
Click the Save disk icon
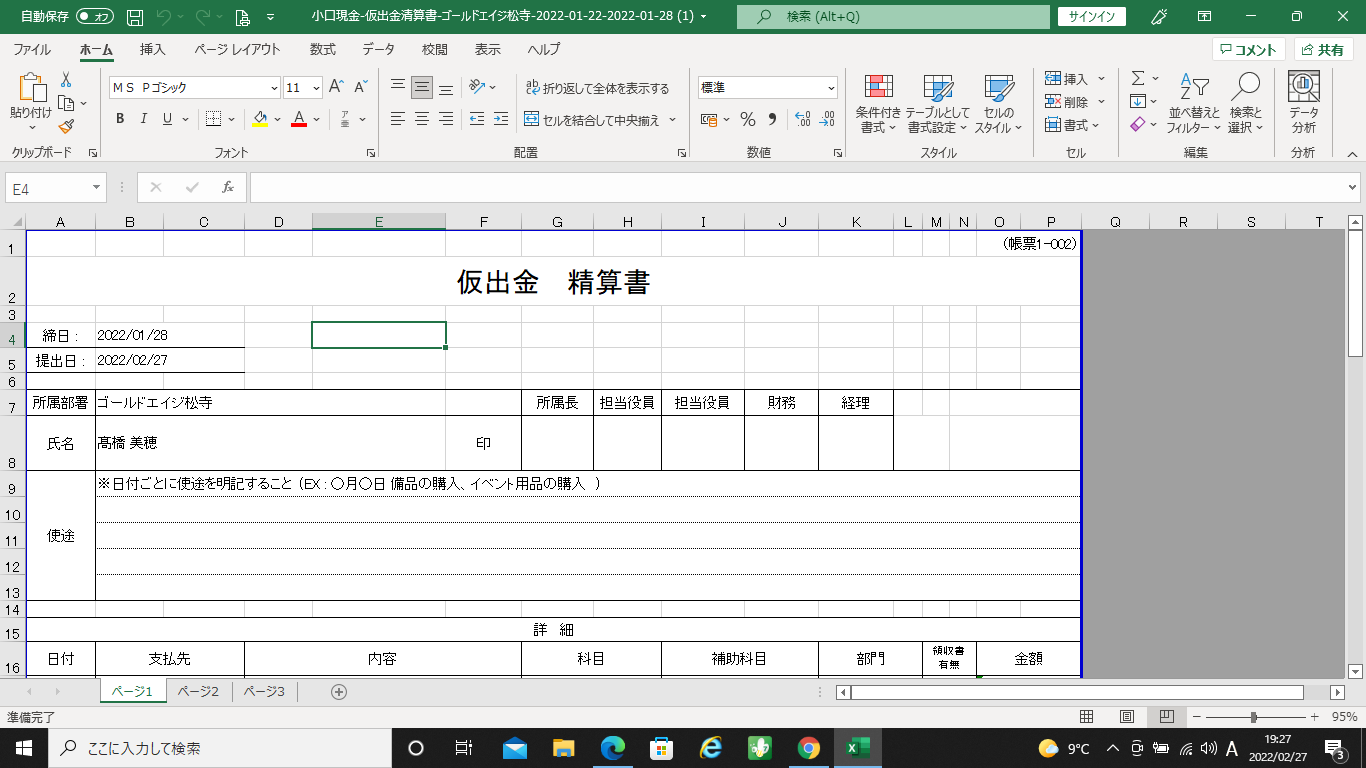tap(135, 17)
